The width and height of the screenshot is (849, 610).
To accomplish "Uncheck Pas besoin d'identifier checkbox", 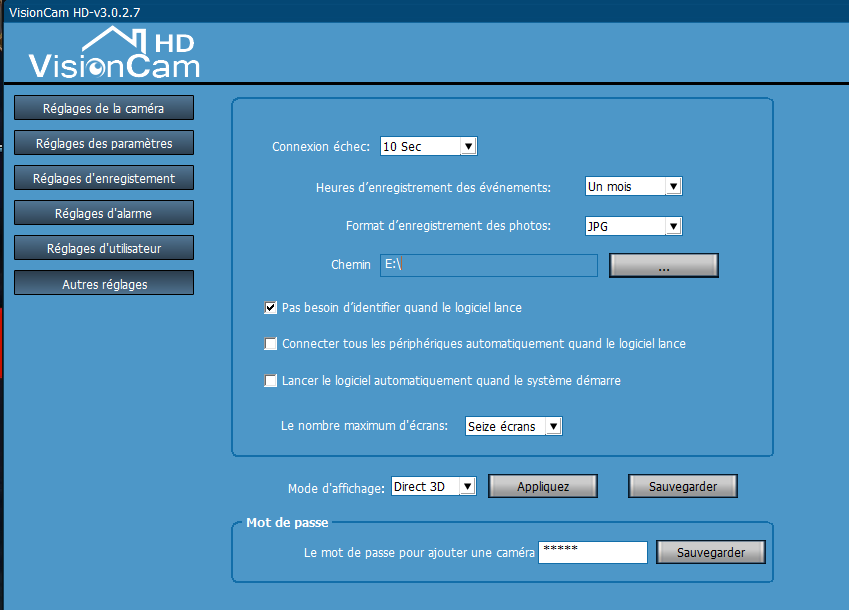I will click(x=271, y=308).
